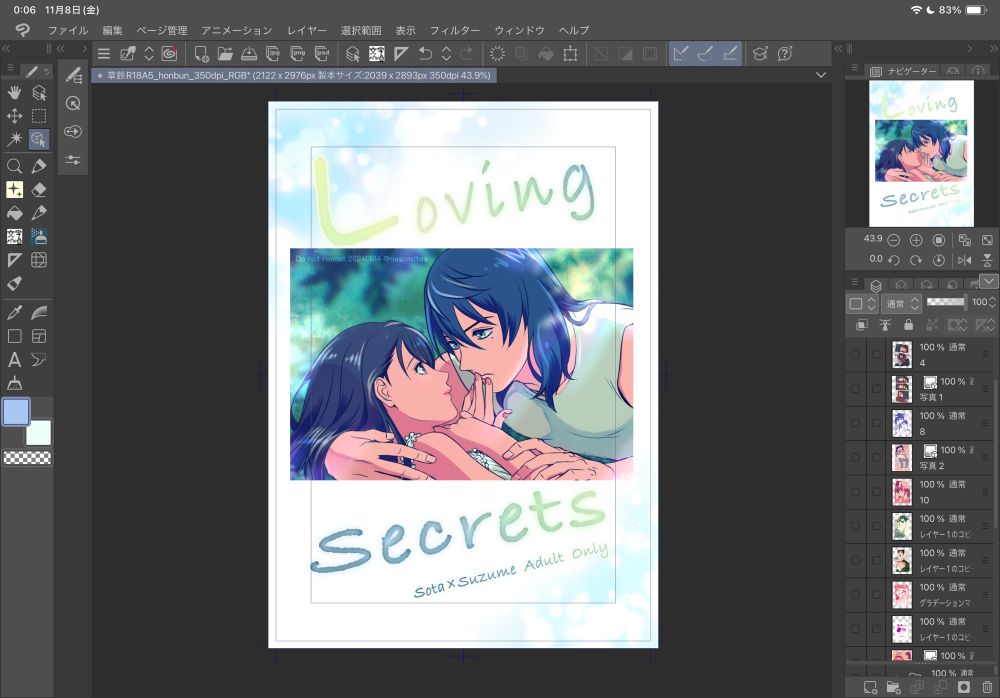The image size is (1000, 698).
Task: Collapse the right palette dock double chevron
Action: click(x=994, y=48)
